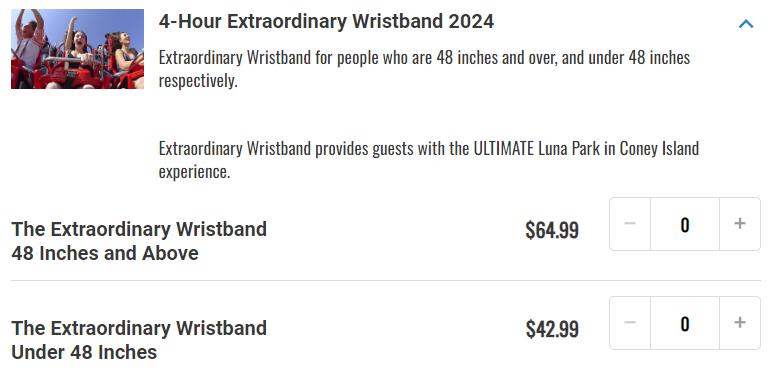Click the word ULTIMATE in the description

(x=504, y=148)
